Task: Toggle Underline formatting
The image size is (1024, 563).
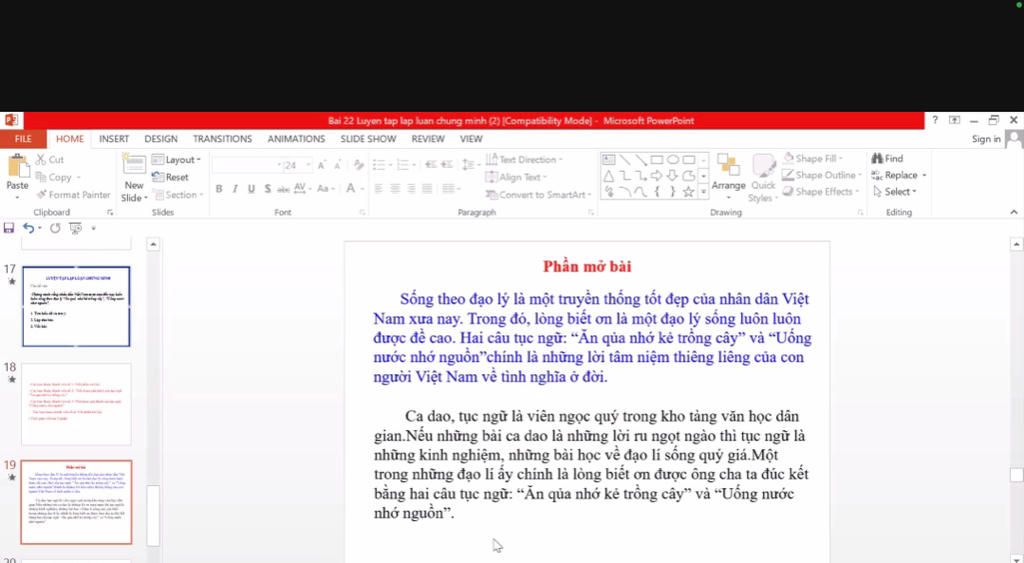Action: click(x=251, y=189)
